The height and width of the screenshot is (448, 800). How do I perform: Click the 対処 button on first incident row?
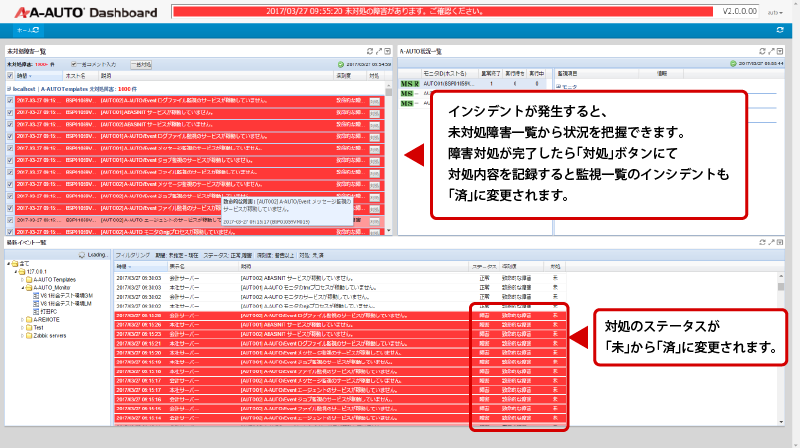click(374, 101)
